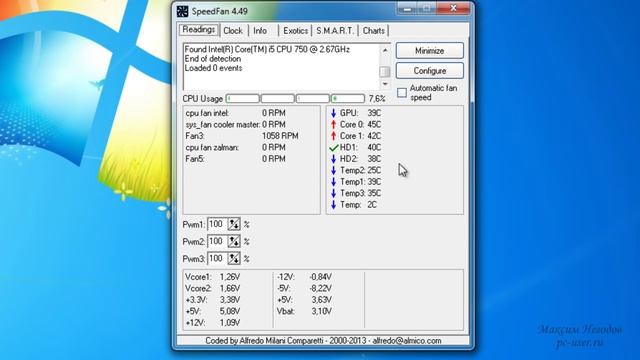Click the CPU usage '7,6%' value

(377, 99)
